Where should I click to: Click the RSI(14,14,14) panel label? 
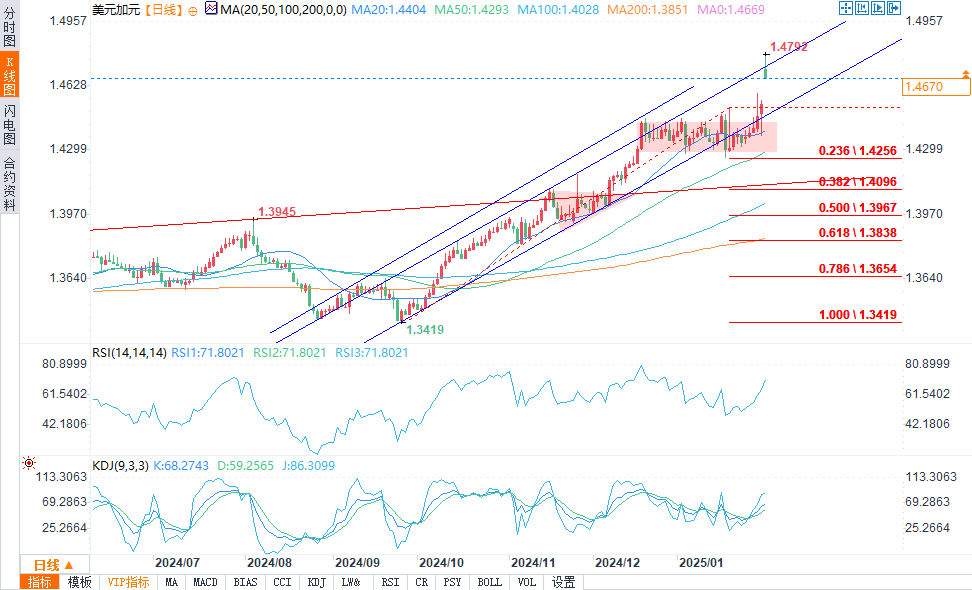tap(130, 353)
